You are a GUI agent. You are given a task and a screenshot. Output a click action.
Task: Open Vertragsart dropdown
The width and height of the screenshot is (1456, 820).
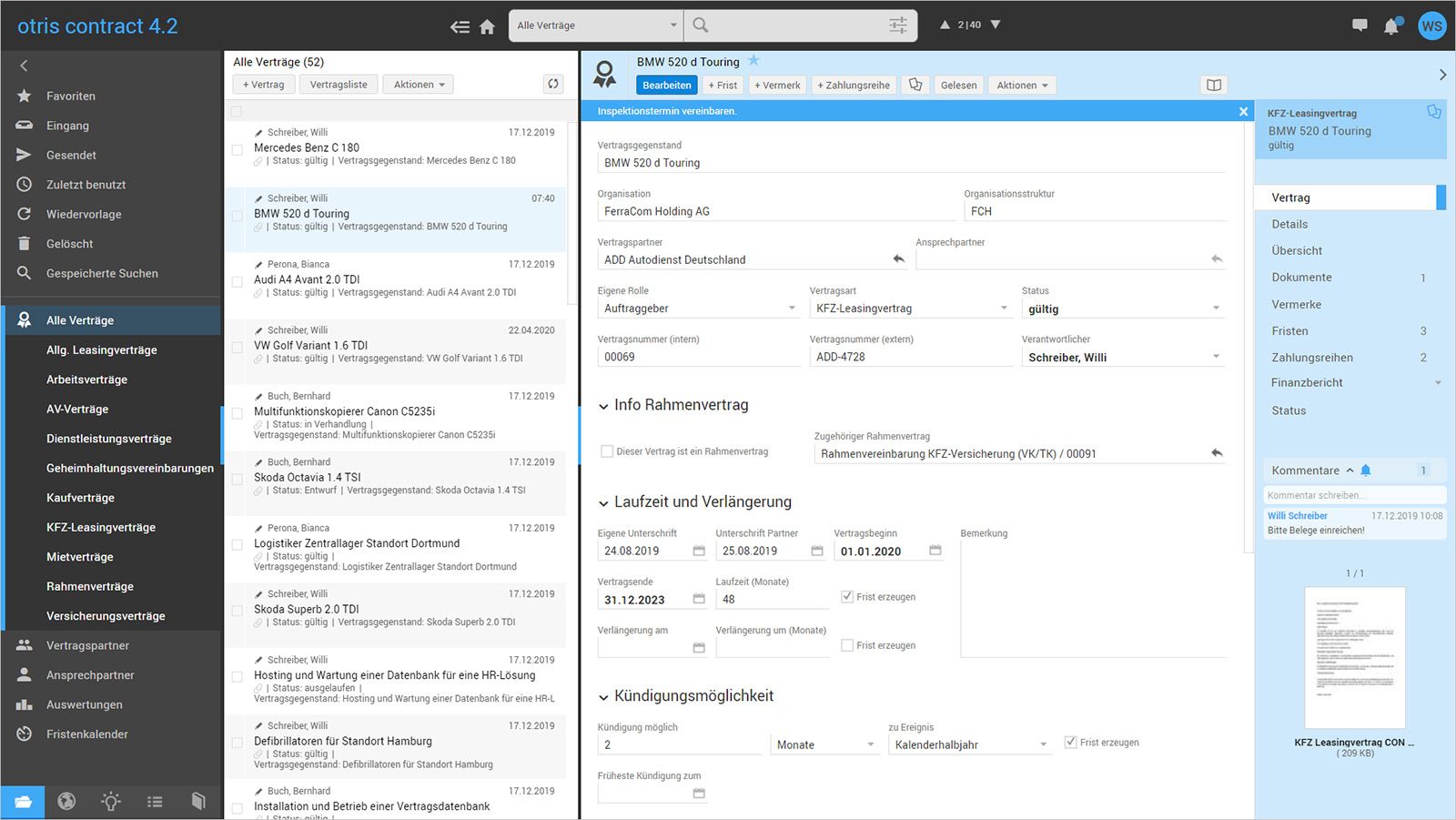click(911, 309)
